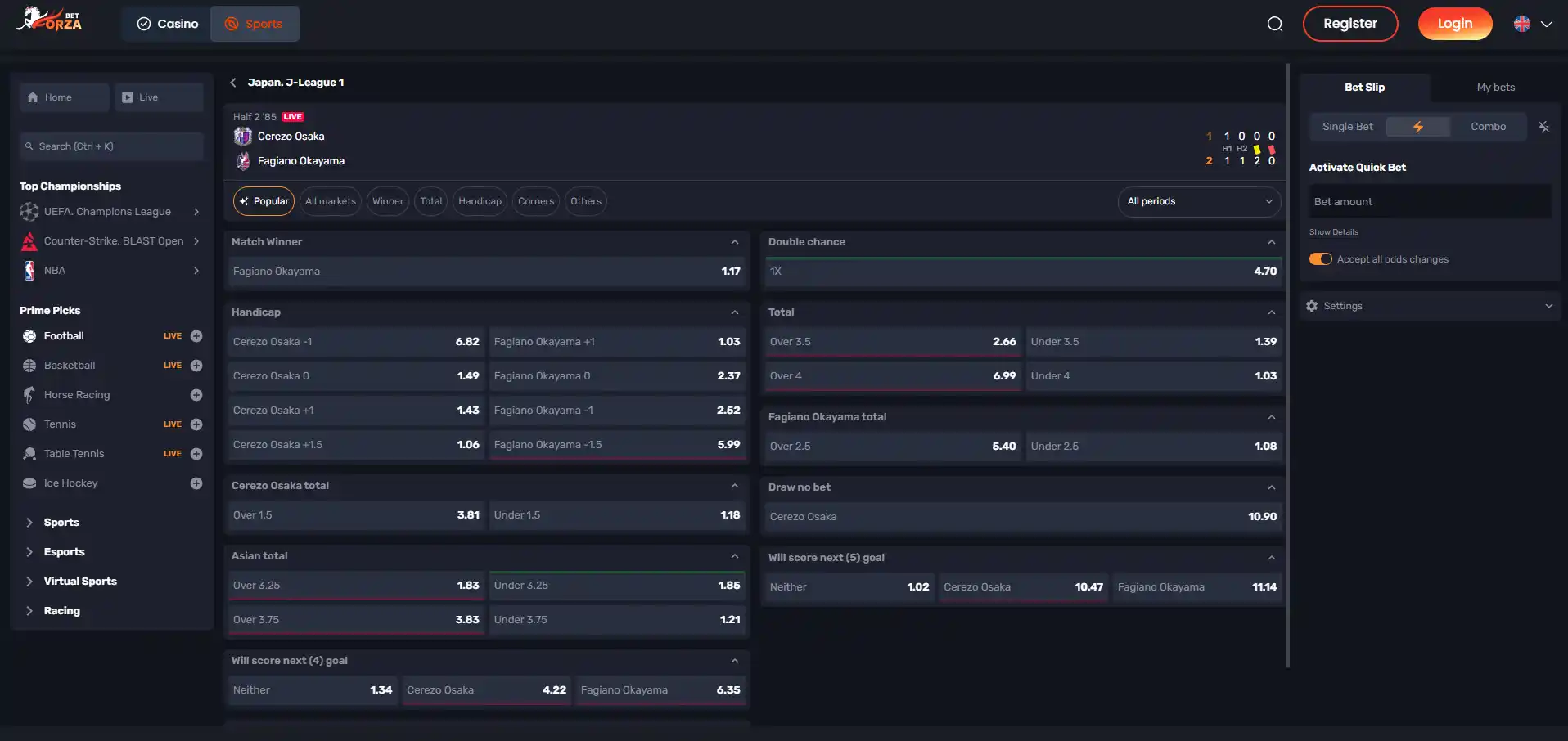Screen dimensions: 1568x741
Task: Click the Bet amount input field
Action: (x=1430, y=202)
